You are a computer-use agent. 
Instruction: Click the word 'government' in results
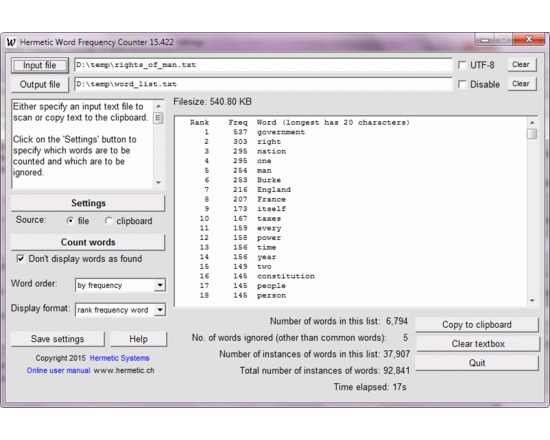281,132
